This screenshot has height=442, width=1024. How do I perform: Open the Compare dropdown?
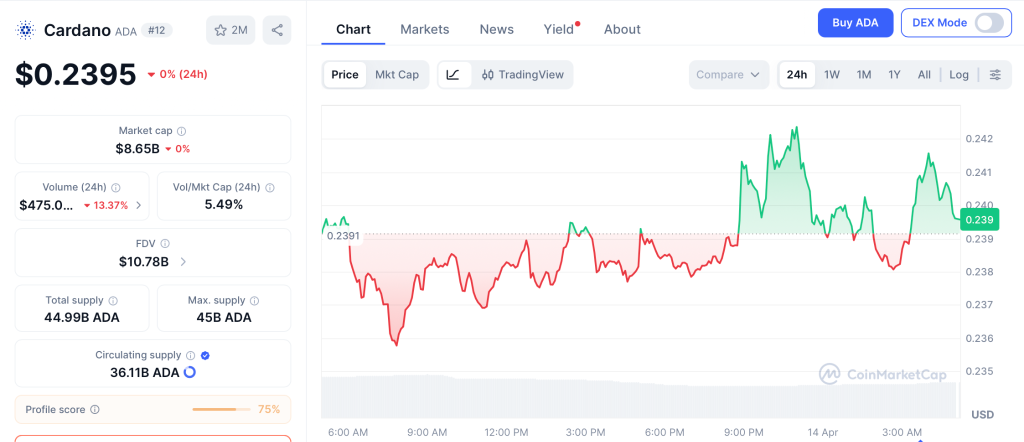coord(729,75)
